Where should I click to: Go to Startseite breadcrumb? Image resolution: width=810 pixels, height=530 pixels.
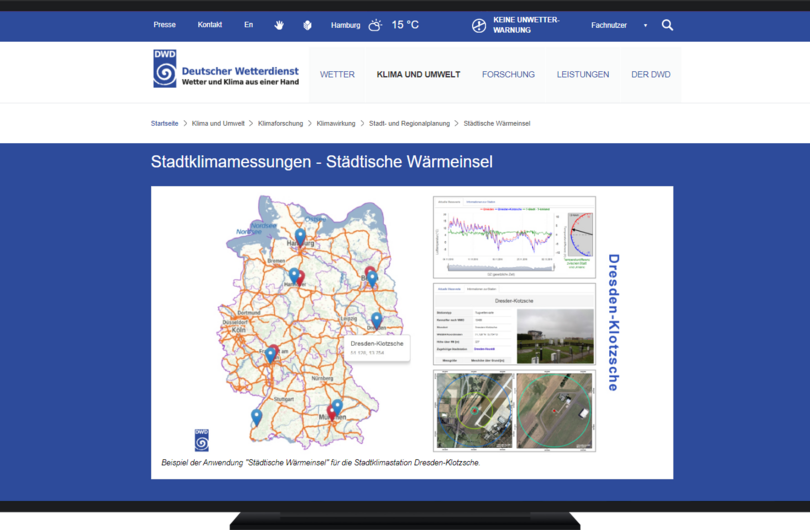tap(164, 123)
